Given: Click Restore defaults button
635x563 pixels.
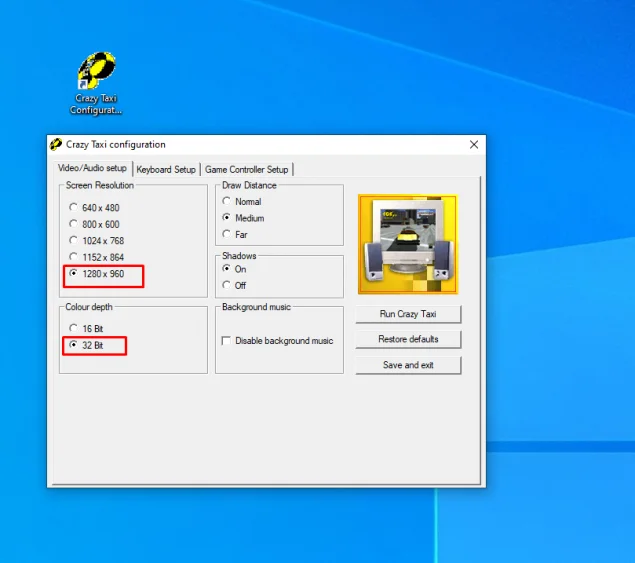Looking at the screenshot, I should point(408,339).
